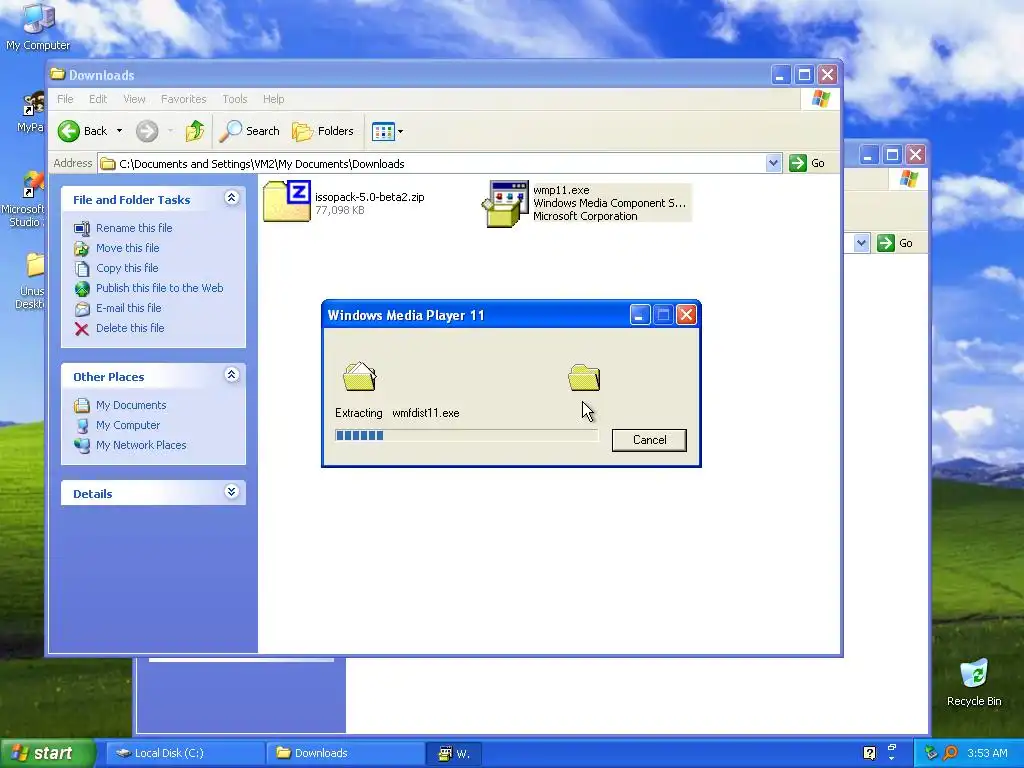Click the magnifier tray icon
This screenshot has height=768, width=1024.
click(950, 753)
